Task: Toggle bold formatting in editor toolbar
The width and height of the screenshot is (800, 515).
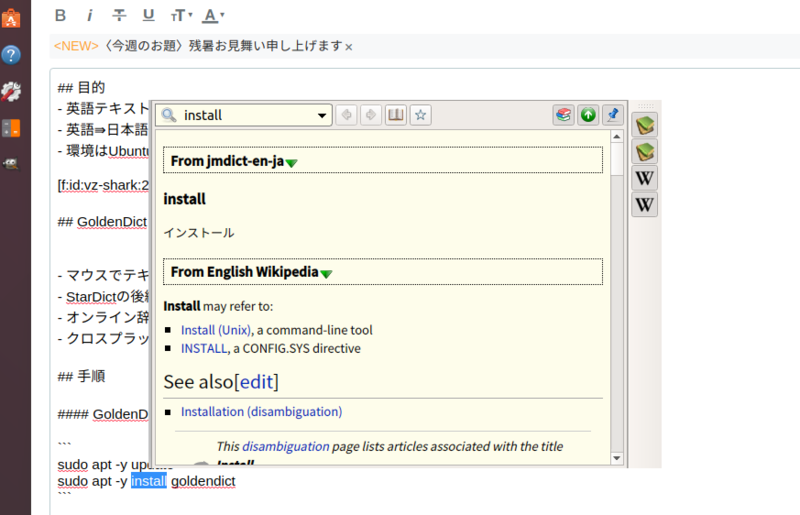Action: tap(60, 15)
